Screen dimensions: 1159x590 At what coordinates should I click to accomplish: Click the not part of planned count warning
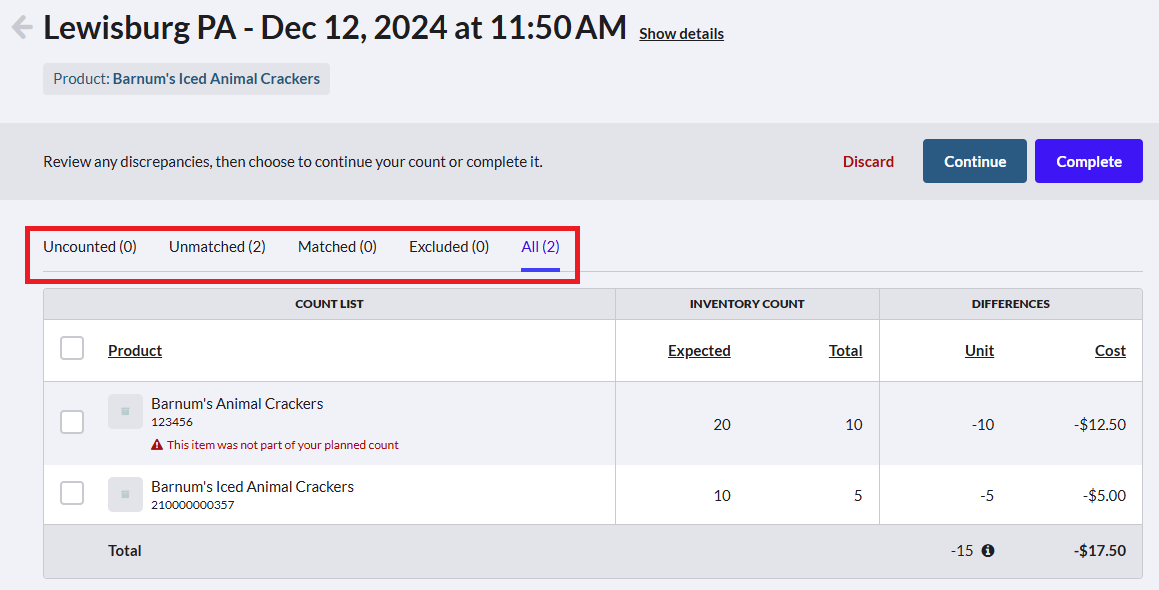point(282,445)
